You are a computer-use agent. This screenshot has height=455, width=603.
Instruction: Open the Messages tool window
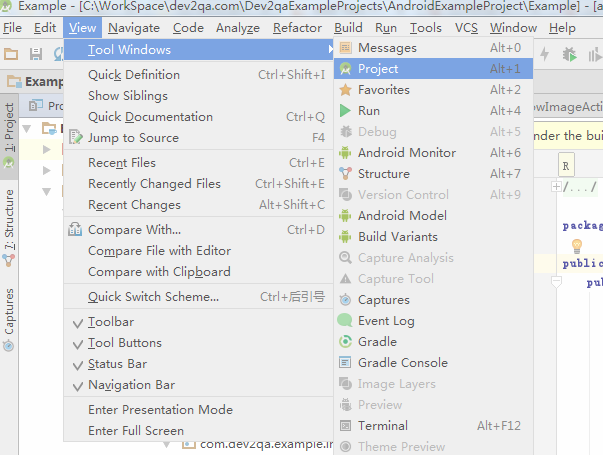387,48
